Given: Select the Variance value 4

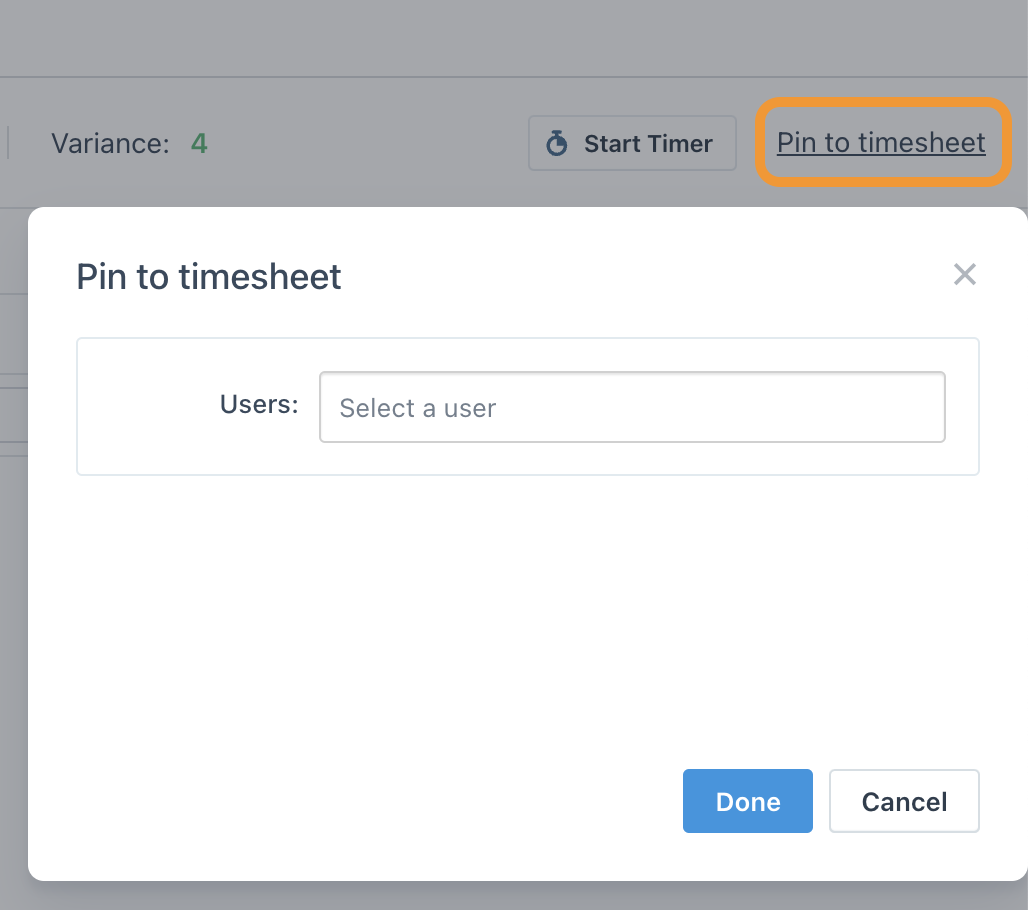Looking at the screenshot, I should coord(199,143).
